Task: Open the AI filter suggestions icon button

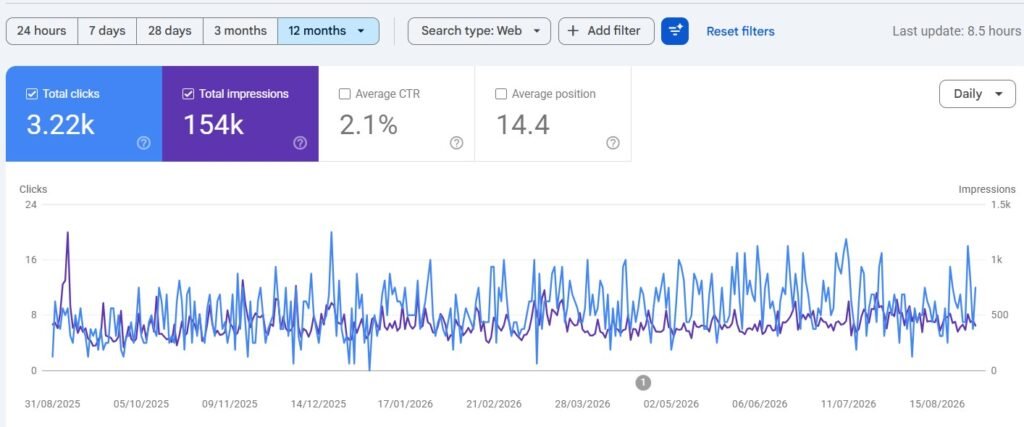Action: 675,31
